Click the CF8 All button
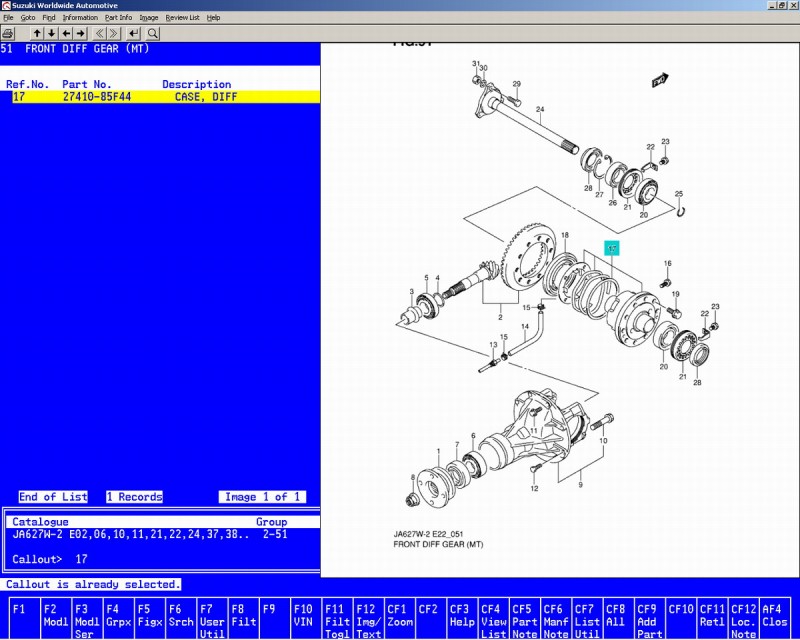This screenshot has height=640, width=800. pyautogui.click(x=618, y=618)
